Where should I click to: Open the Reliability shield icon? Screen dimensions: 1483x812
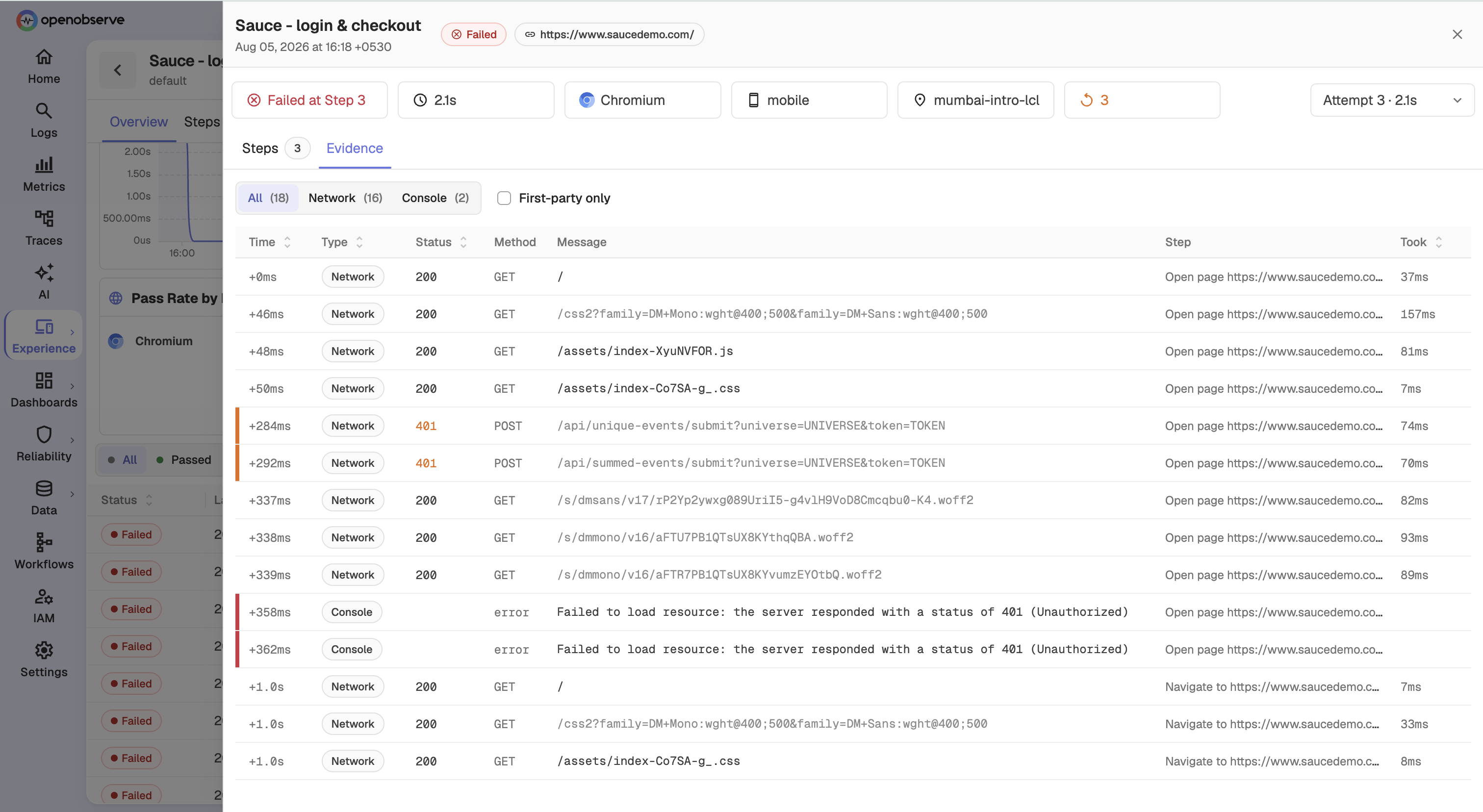click(44, 434)
